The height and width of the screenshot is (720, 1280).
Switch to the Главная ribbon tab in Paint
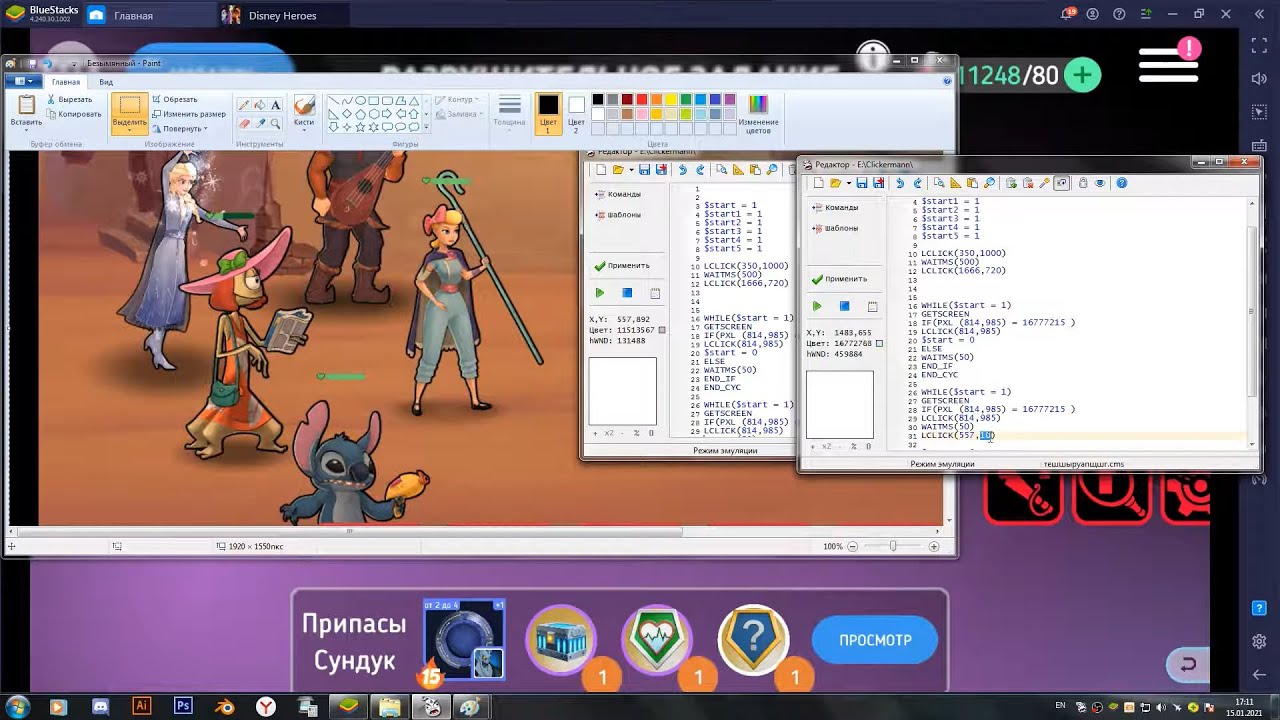(66, 82)
